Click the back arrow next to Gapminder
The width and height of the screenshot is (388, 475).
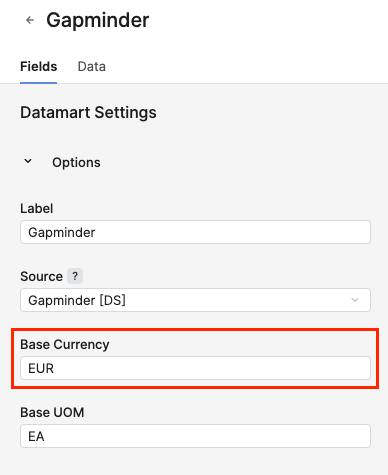[x=30, y=20]
